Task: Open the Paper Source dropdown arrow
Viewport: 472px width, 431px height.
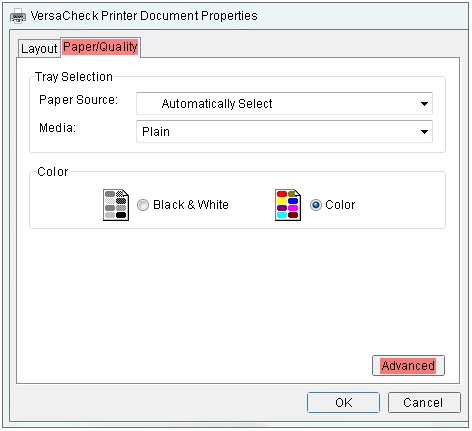Action: coord(424,104)
